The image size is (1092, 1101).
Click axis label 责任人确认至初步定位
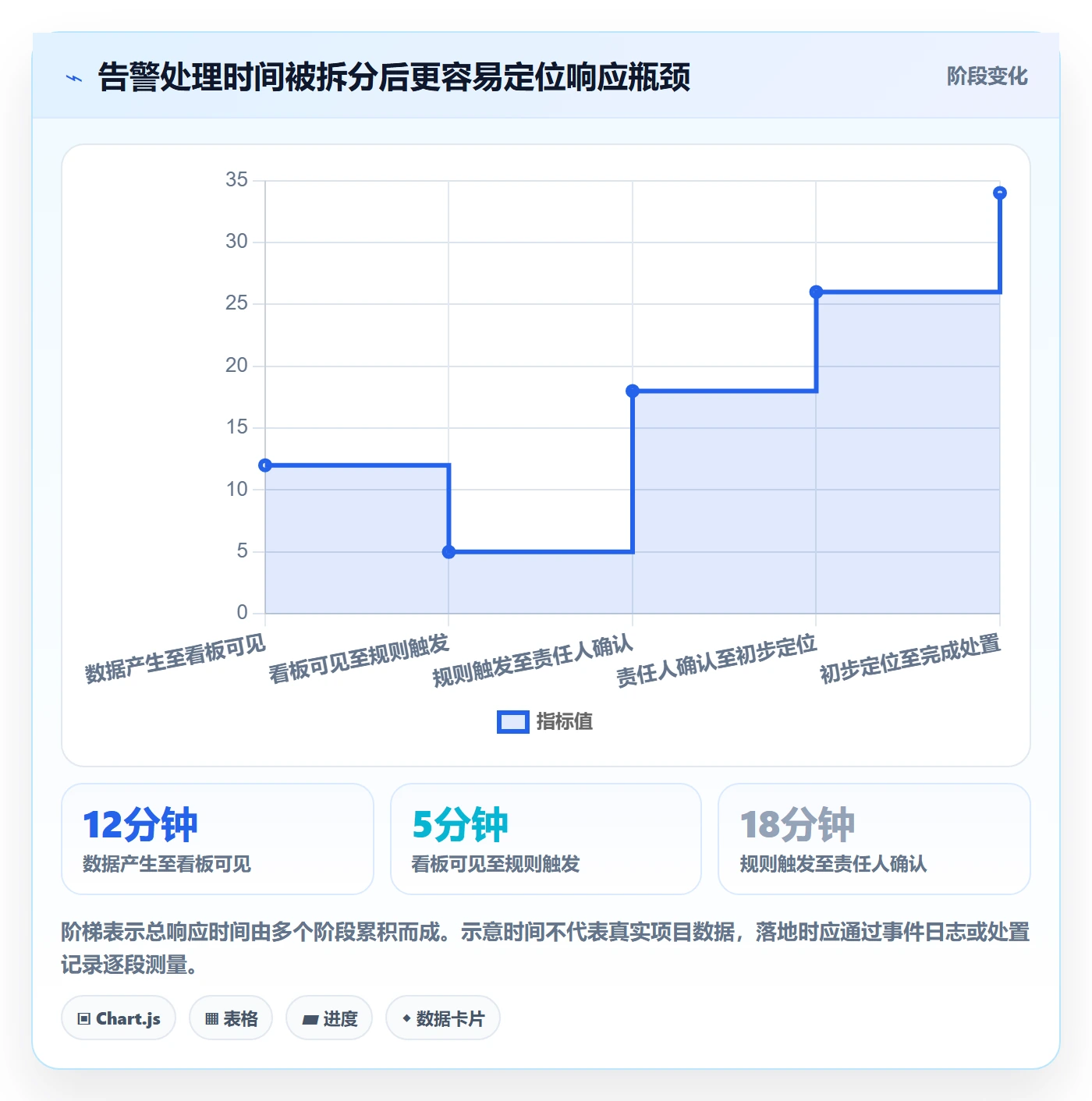point(716,661)
